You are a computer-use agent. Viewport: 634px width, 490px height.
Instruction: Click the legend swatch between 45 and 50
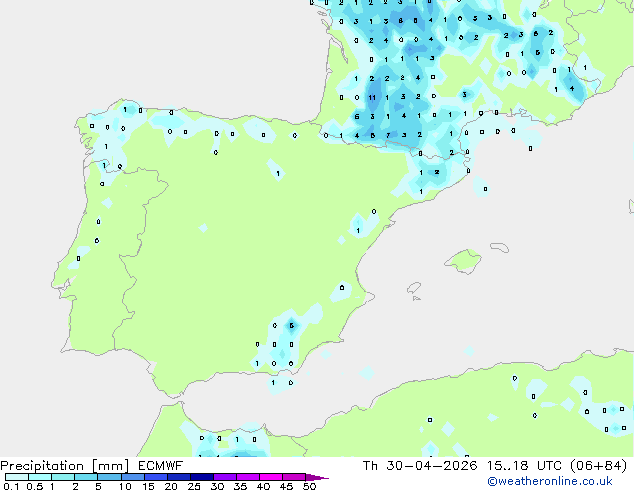[294, 477]
